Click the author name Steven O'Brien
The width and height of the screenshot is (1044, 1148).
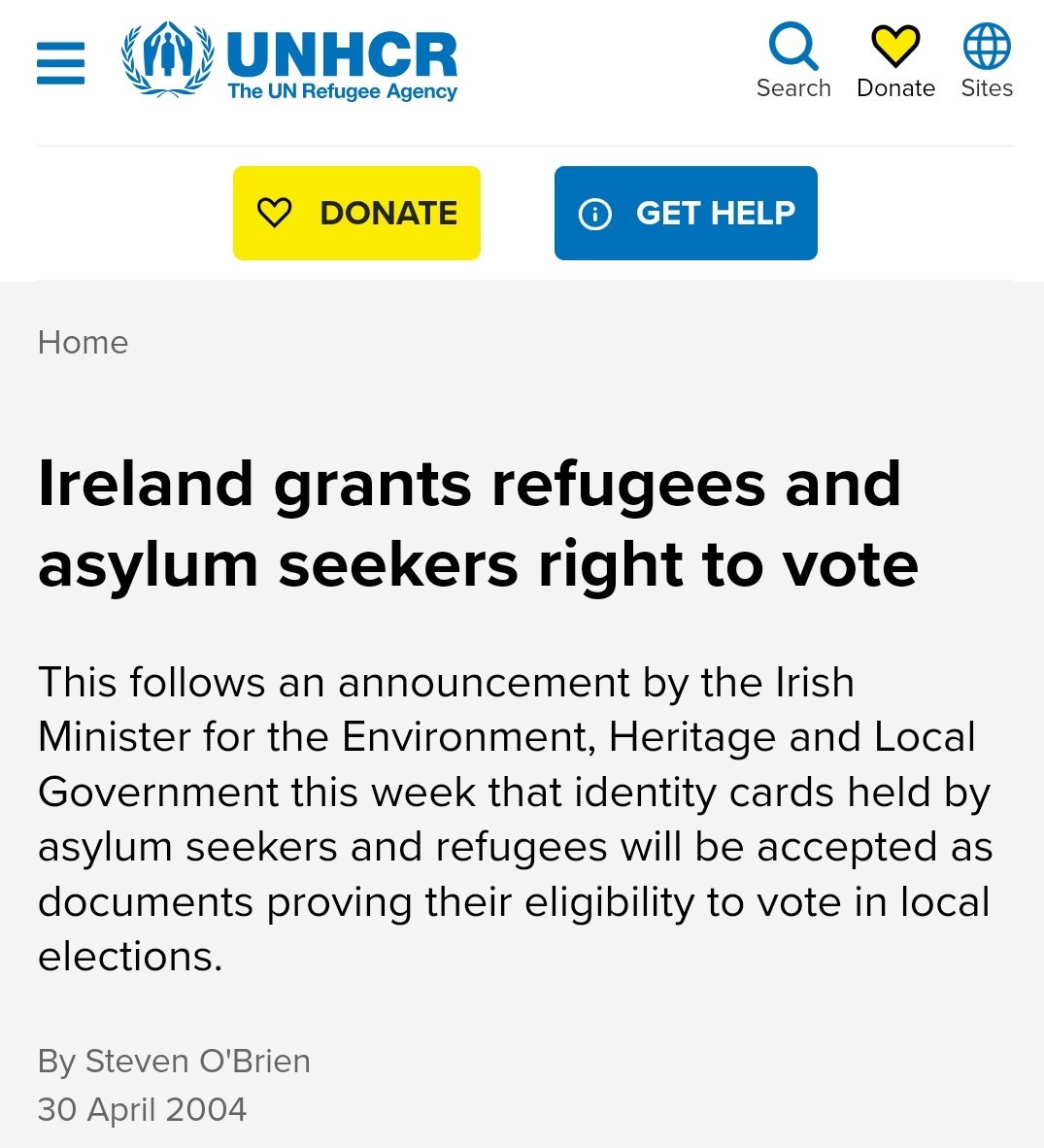(197, 1061)
